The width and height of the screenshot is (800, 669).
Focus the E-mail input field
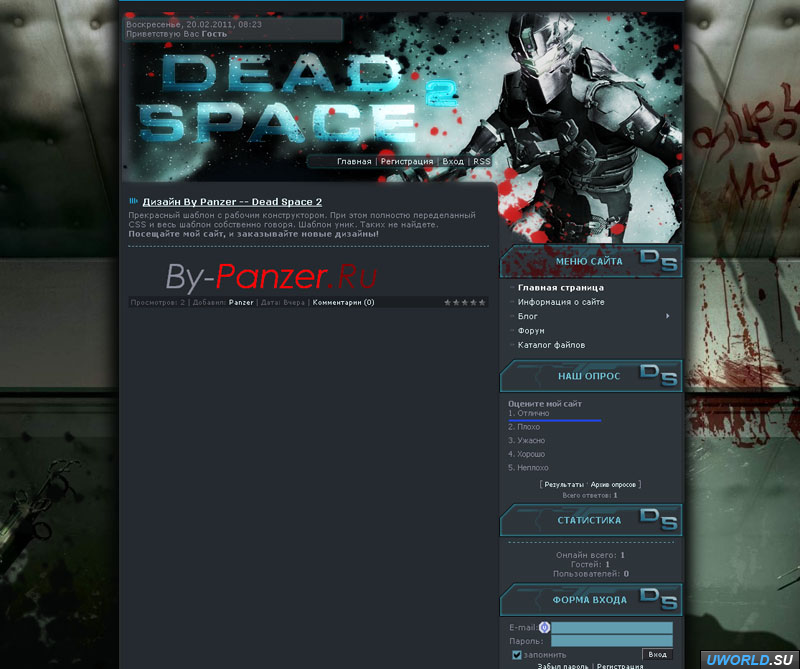[612, 627]
